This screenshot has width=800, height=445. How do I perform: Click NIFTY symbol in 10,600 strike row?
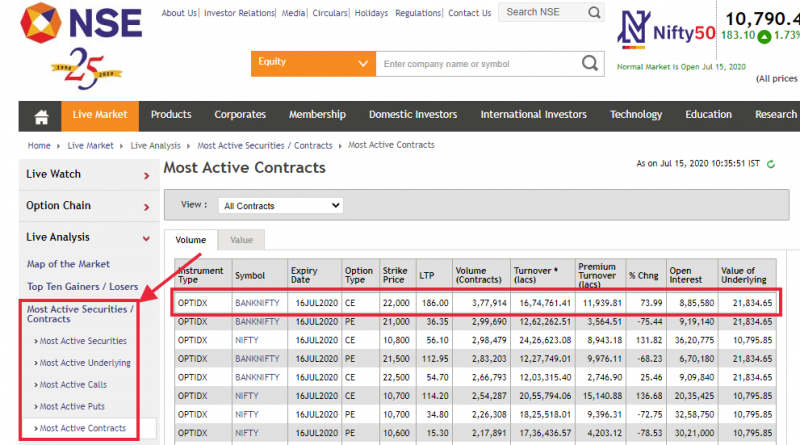[246, 433]
